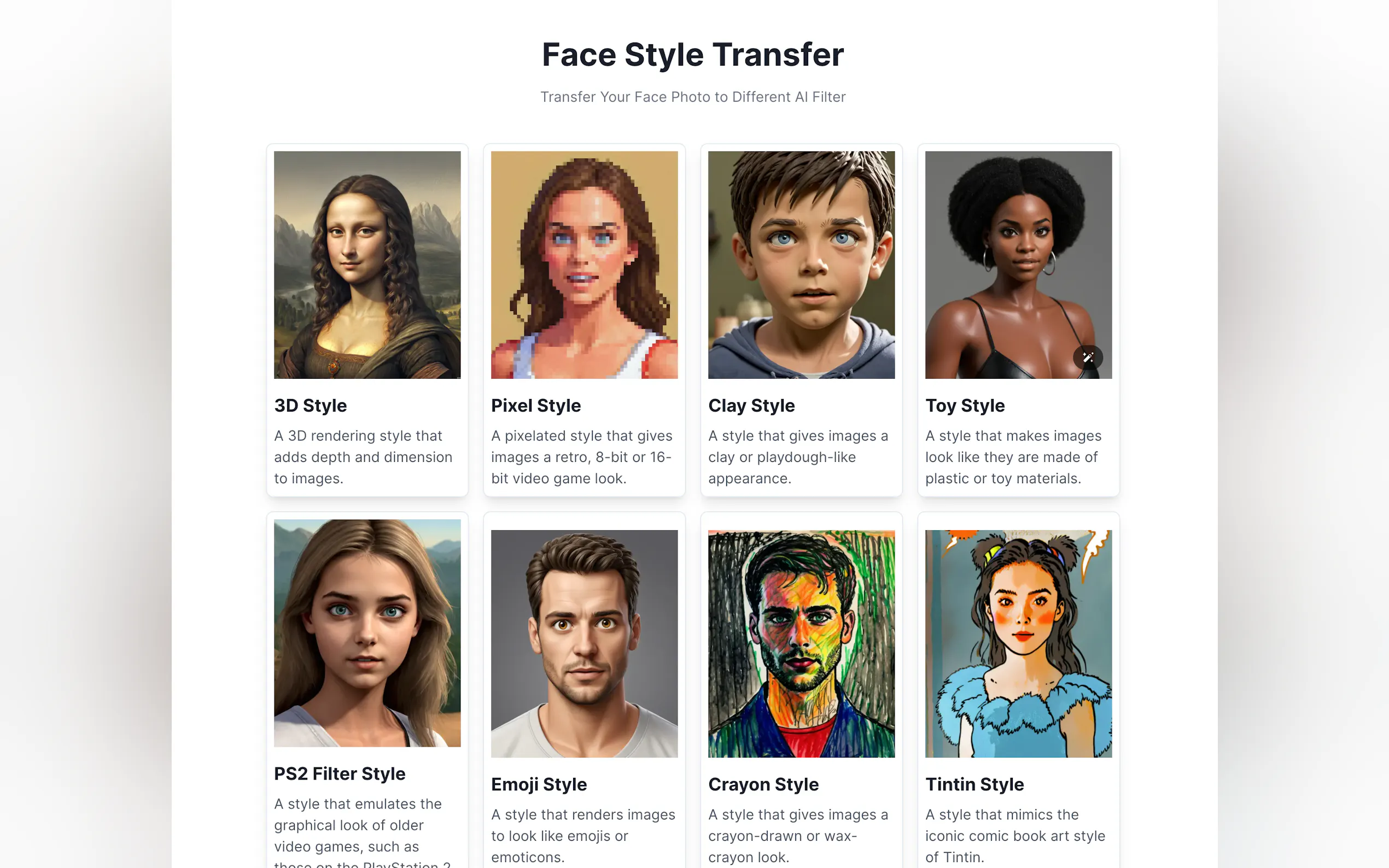Click the magic wand icon on Toy Style image
The image size is (1389, 868).
pos(1088,357)
